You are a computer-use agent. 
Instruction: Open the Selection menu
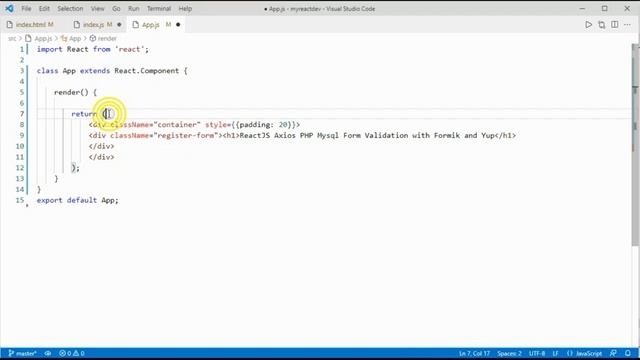70,9
